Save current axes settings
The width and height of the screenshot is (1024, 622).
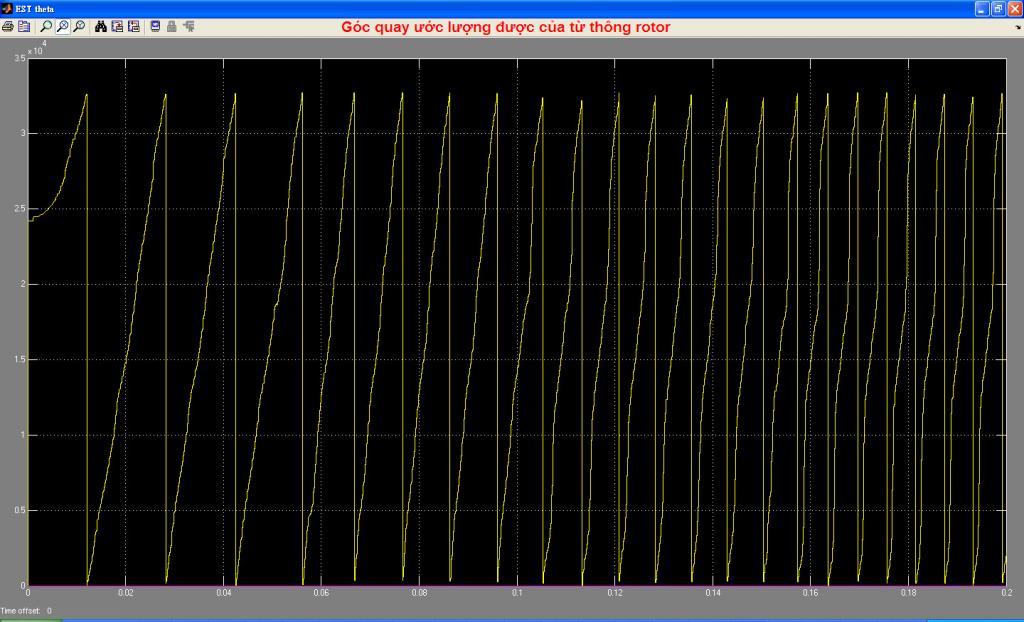coord(117,27)
